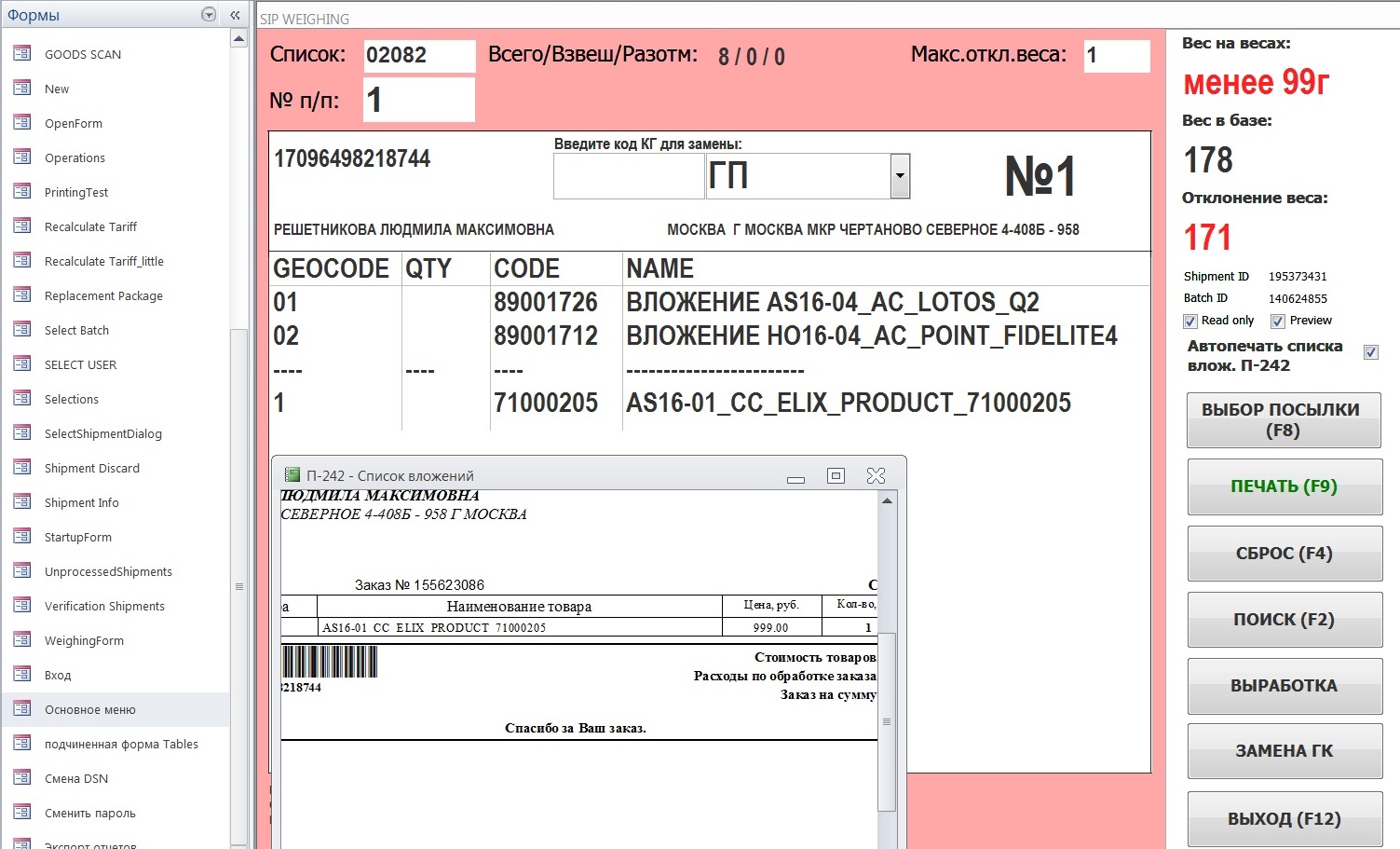Click the КГ replacement code input field
Viewport: 1400px width, 849px height.
click(629, 176)
